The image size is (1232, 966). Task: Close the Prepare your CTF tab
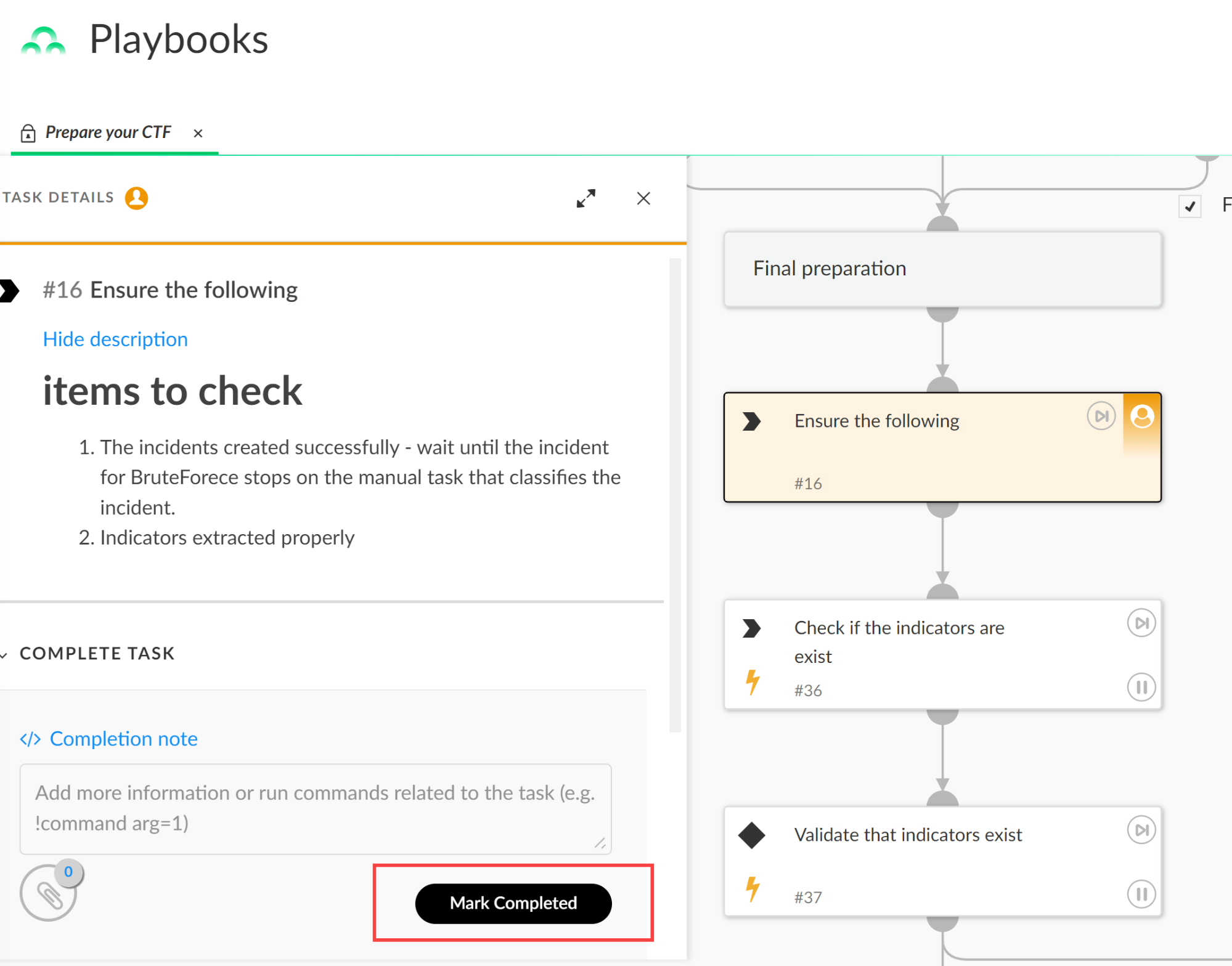[198, 134]
